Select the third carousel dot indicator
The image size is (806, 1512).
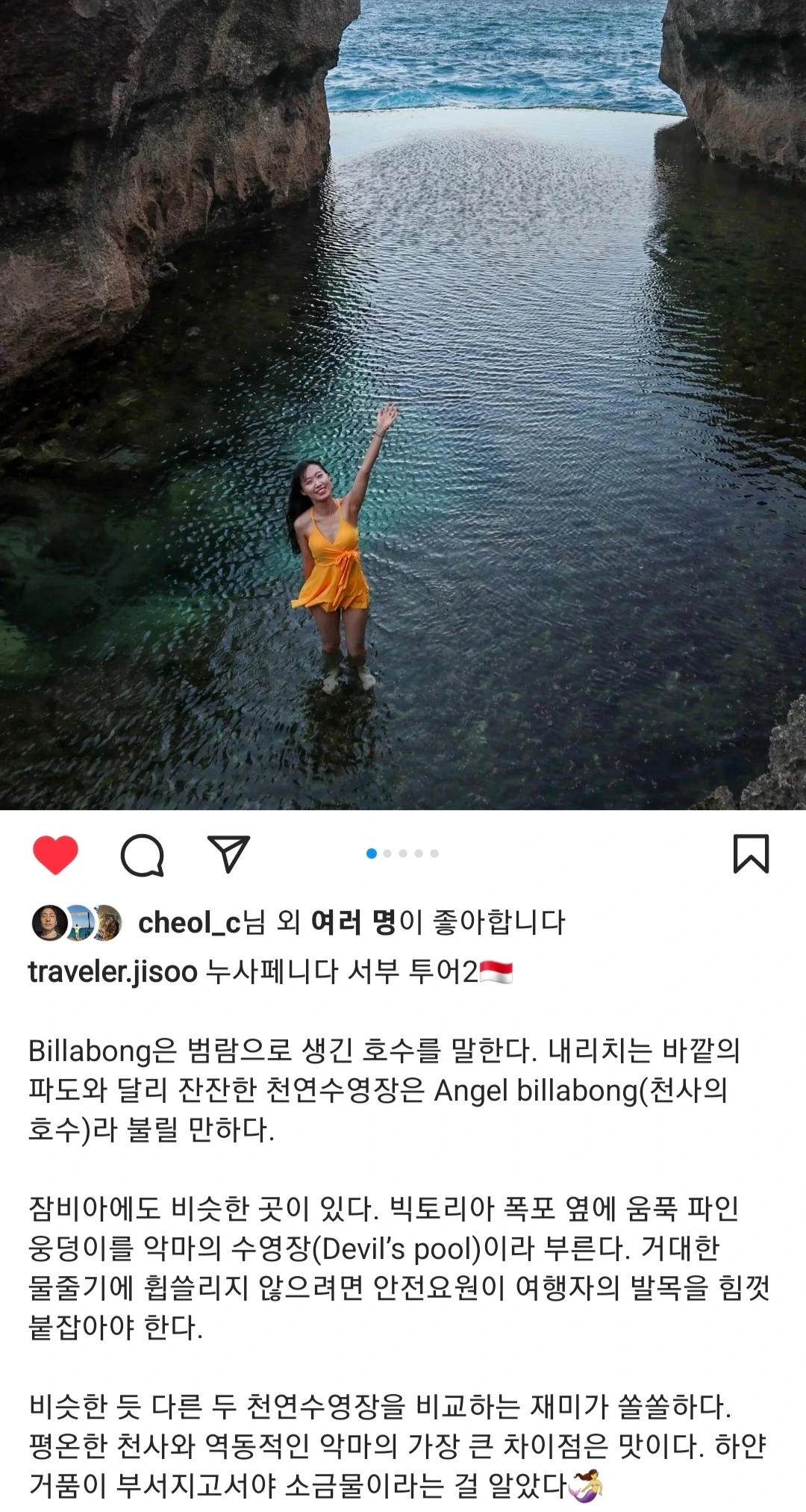(403, 853)
